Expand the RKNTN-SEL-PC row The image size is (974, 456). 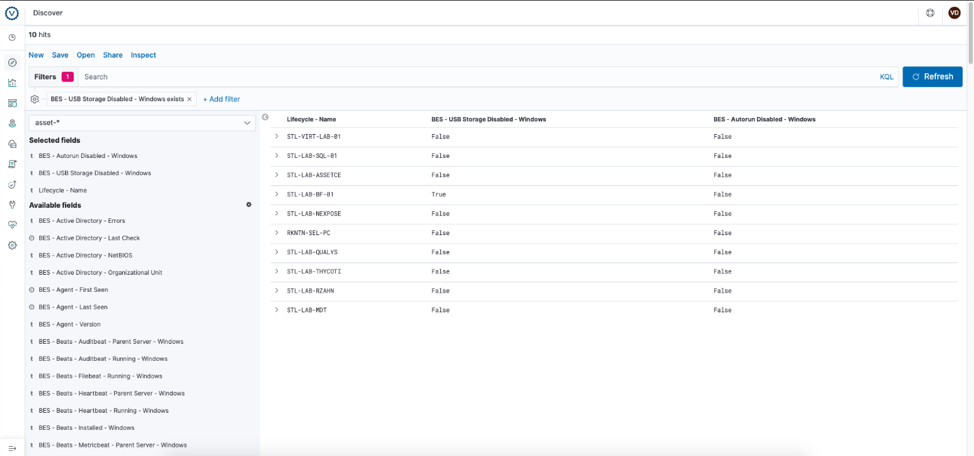tap(276, 232)
